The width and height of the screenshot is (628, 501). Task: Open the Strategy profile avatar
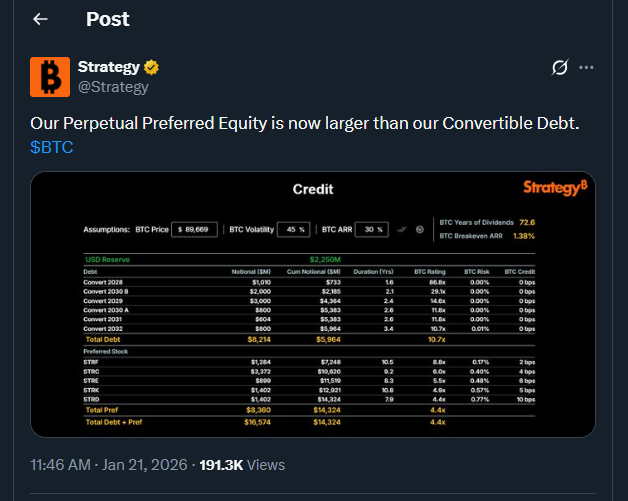[49, 77]
